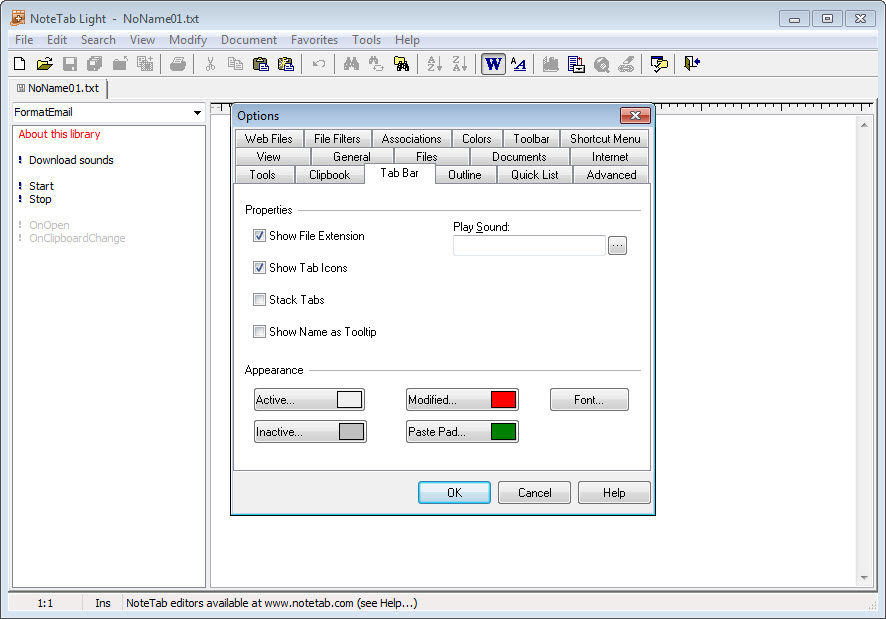Pick the Inactive tab color swatch
Viewport: 886px width, 619px height.
click(x=351, y=432)
